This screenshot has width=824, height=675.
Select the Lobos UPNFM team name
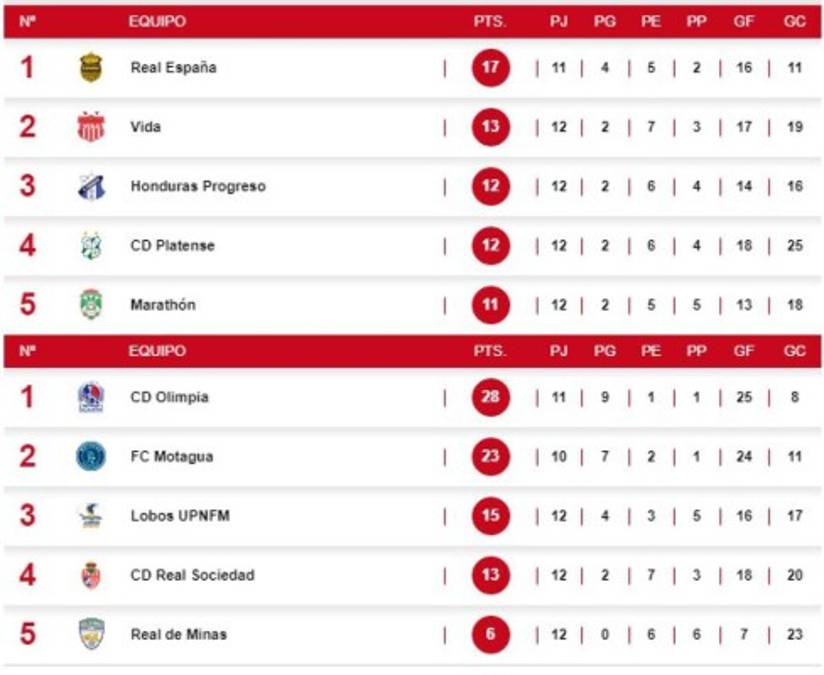pos(178,515)
